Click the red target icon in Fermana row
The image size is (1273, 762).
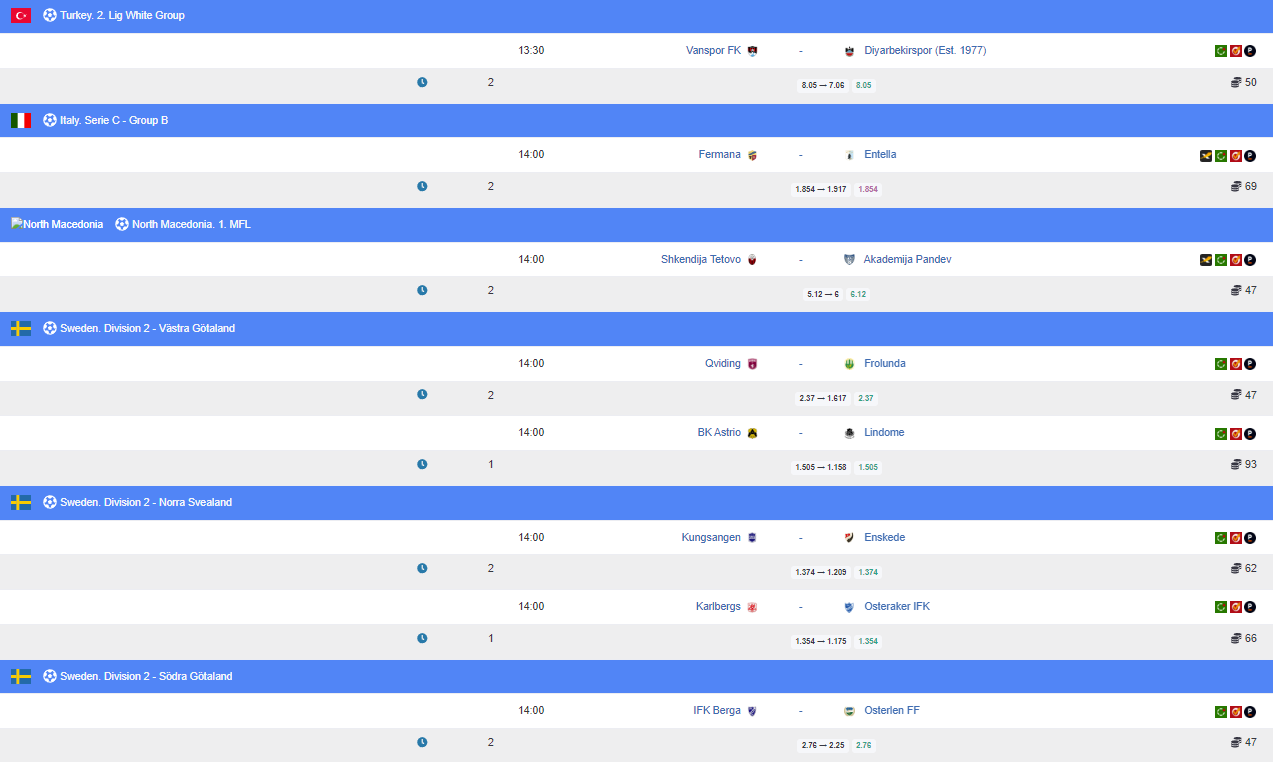pyautogui.click(x=1235, y=156)
